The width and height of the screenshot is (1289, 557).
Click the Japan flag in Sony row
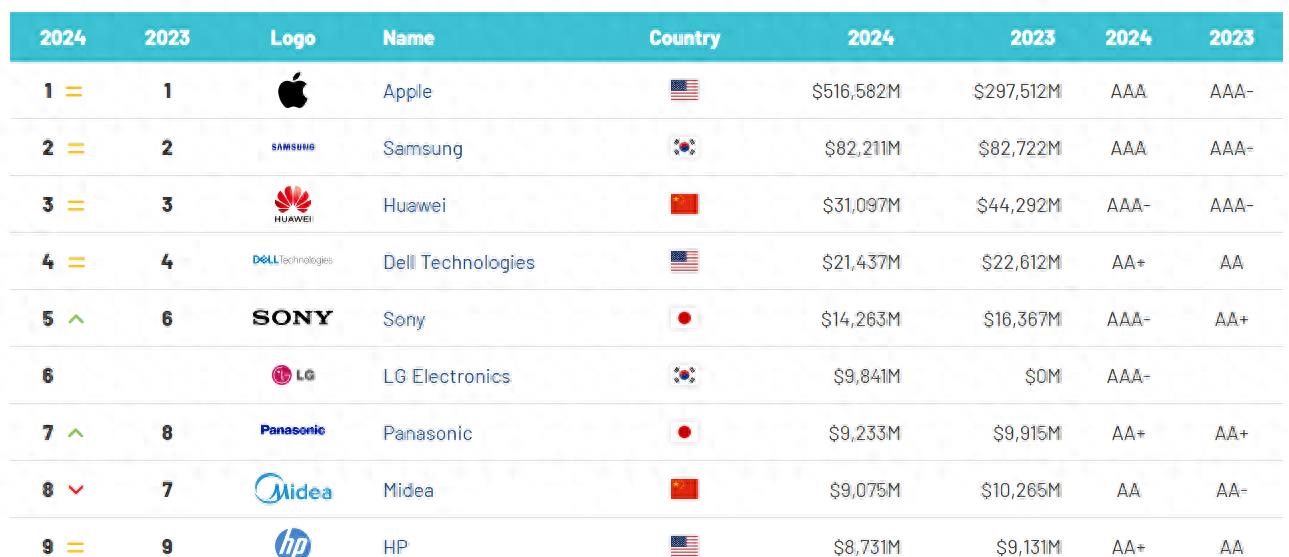coord(684,319)
